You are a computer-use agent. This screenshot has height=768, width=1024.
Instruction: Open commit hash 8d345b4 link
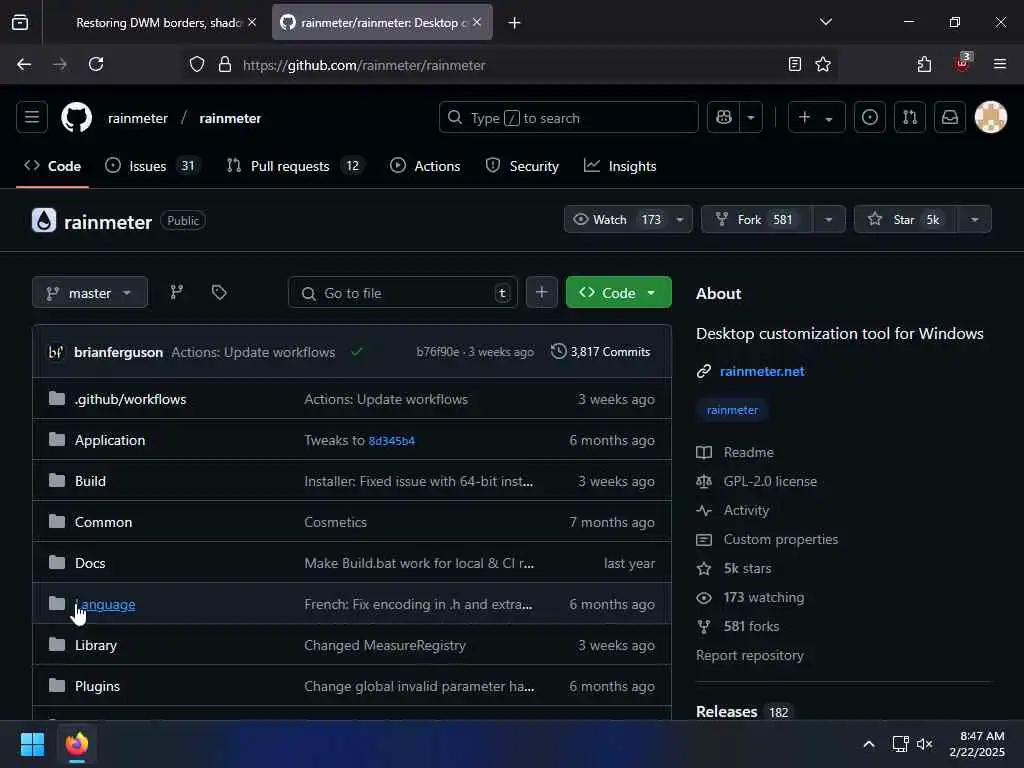[391, 441]
